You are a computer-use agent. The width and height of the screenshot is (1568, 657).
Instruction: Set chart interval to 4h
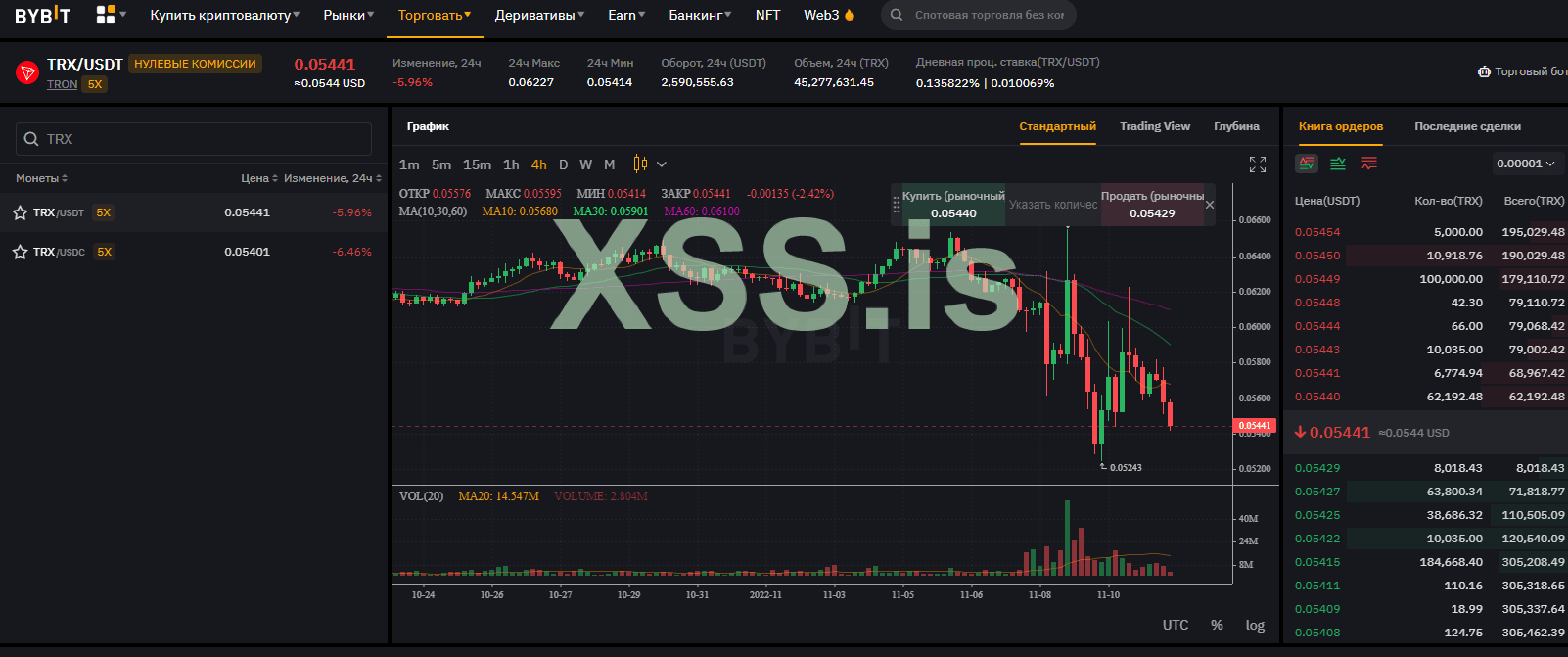pyautogui.click(x=539, y=164)
